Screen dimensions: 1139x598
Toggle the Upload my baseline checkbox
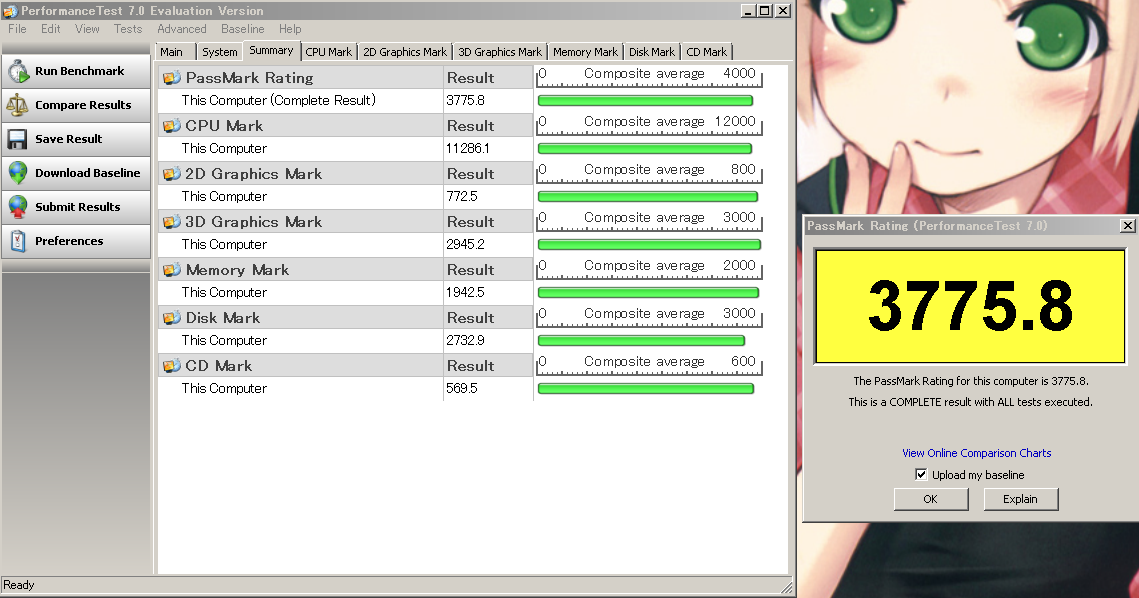click(921, 474)
